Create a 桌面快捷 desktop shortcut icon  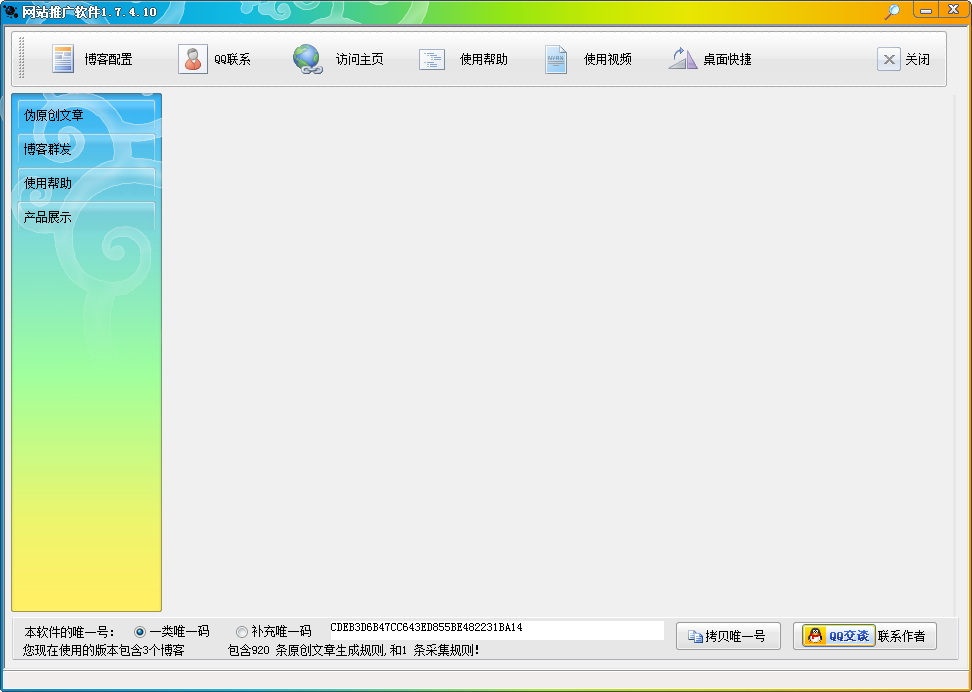(x=682, y=59)
